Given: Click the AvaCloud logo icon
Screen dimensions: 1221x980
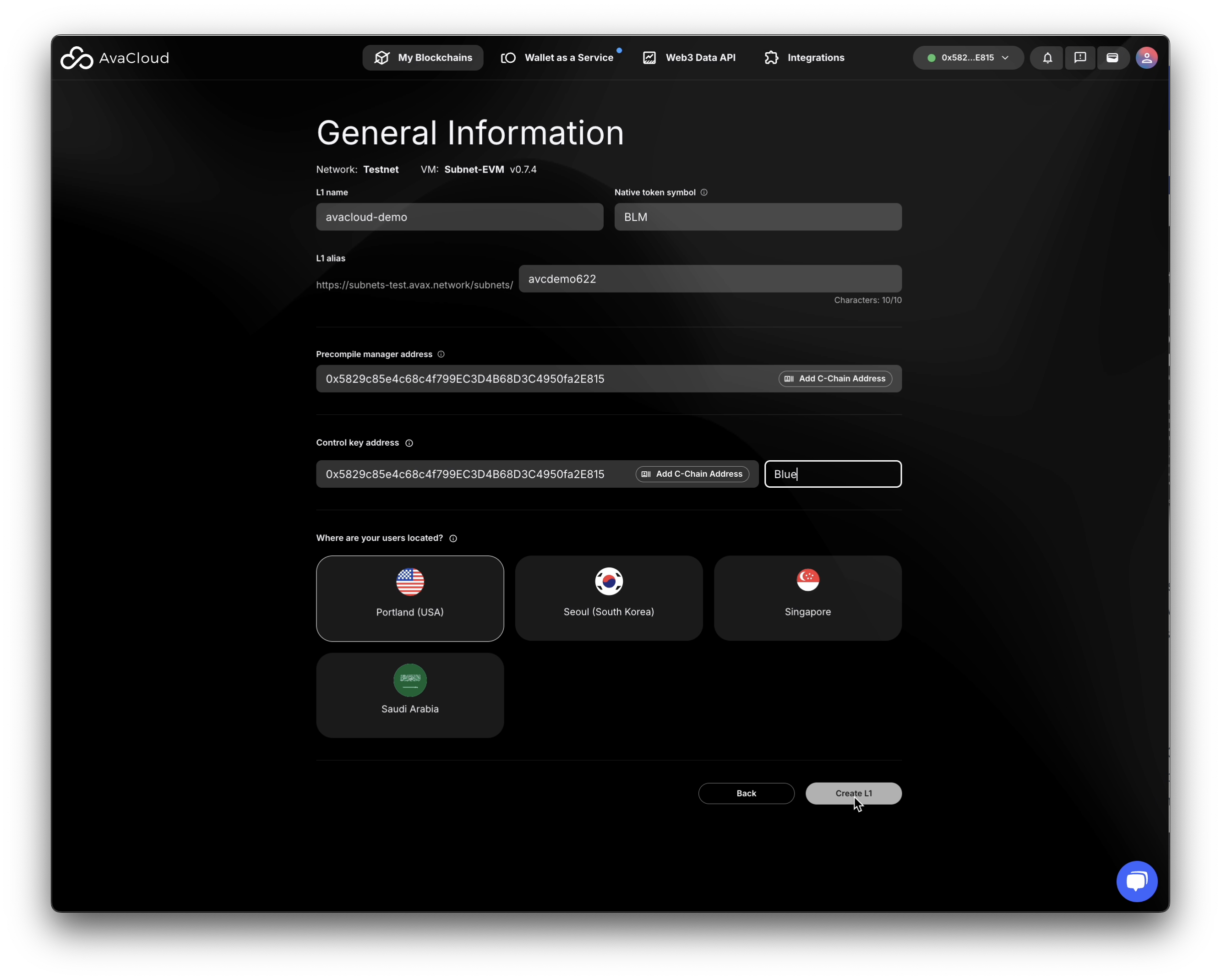Looking at the screenshot, I should 76,58.
